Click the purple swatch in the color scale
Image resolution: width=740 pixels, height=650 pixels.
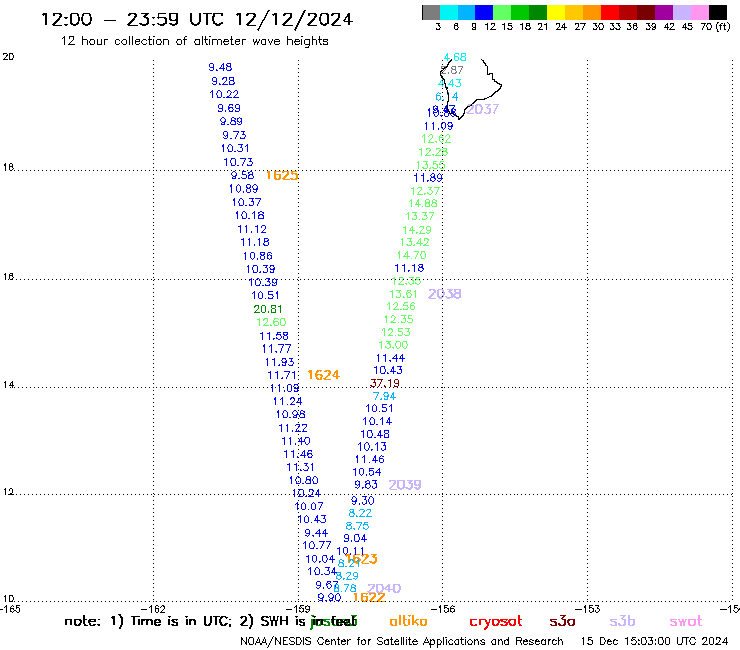[664, 12]
